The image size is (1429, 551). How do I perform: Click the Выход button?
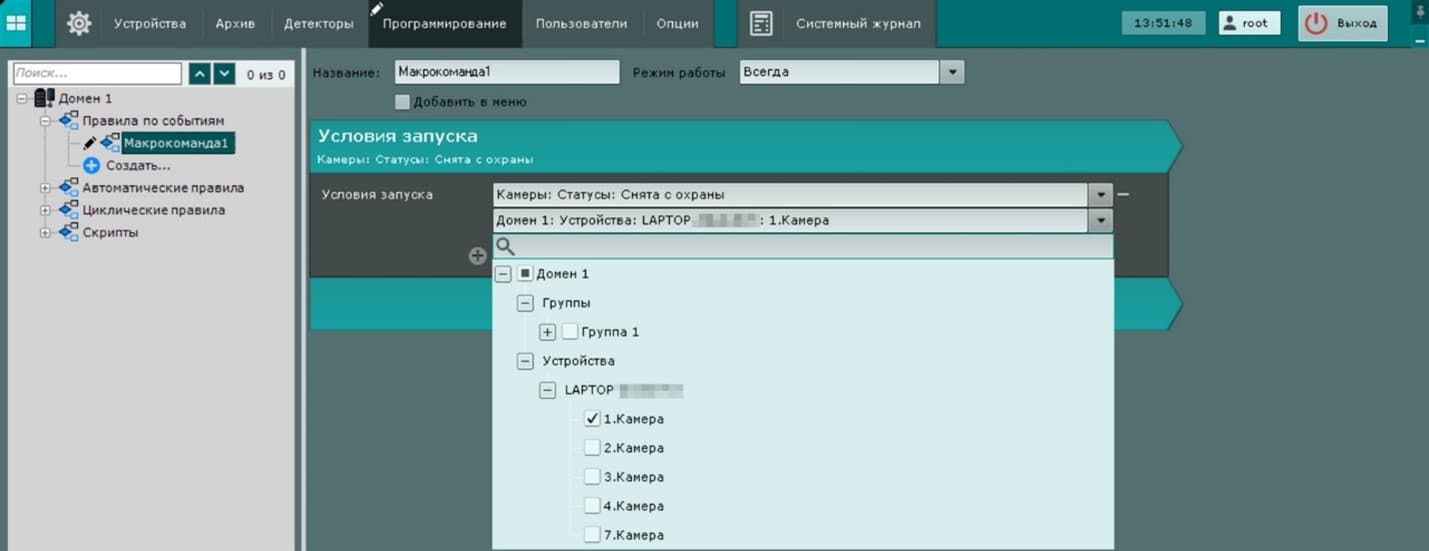[1343, 23]
